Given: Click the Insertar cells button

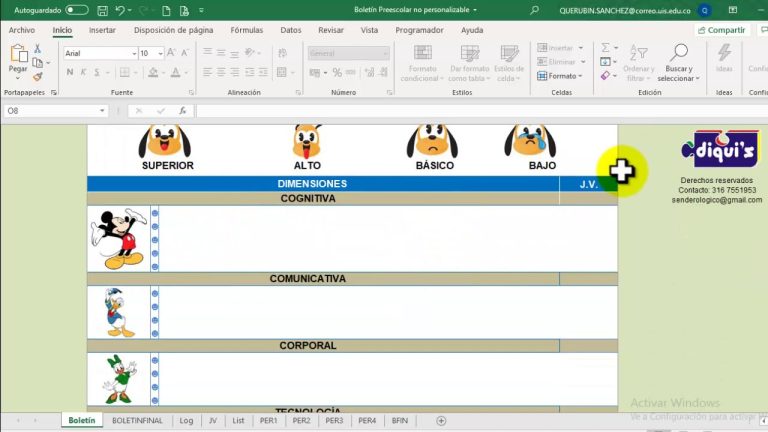Looking at the screenshot, I should 560,48.
